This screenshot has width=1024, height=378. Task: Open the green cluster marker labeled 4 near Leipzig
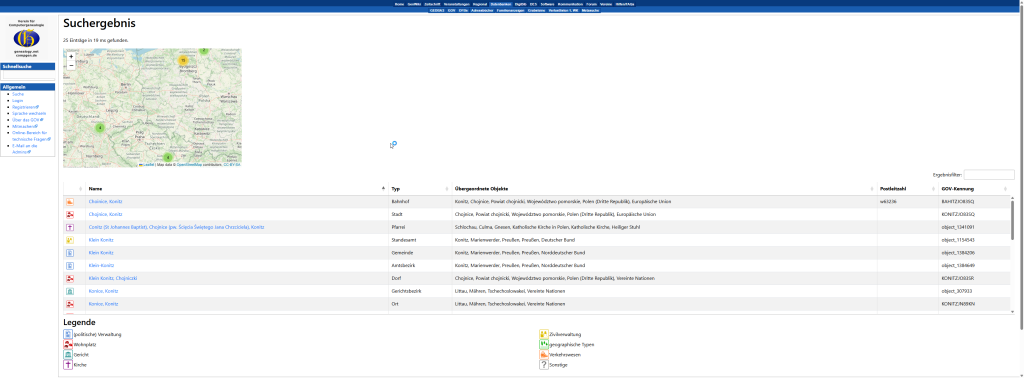coord(100,128)
